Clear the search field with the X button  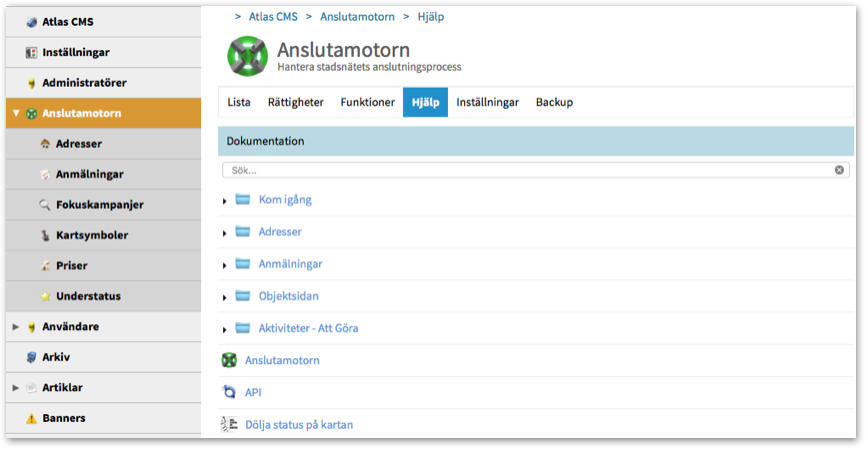pos(839,170)
